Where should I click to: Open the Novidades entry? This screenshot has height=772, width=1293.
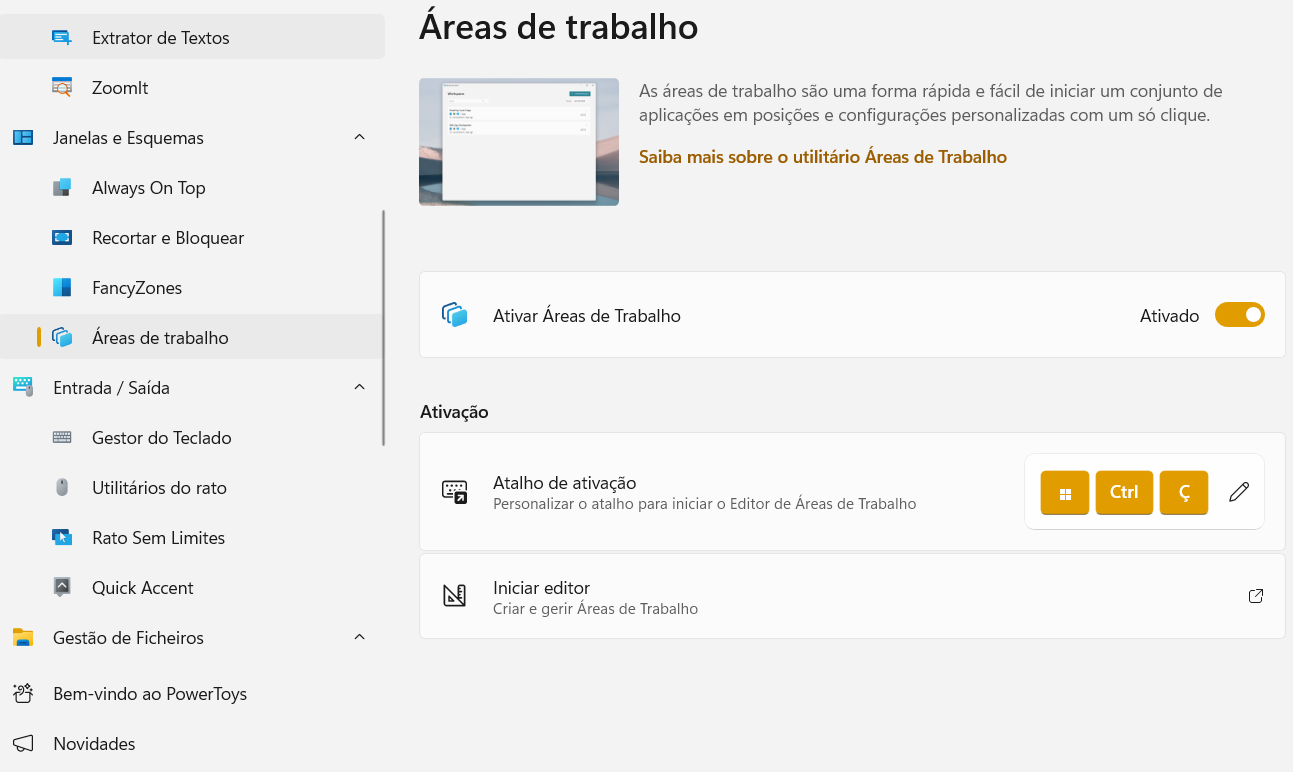192,744
